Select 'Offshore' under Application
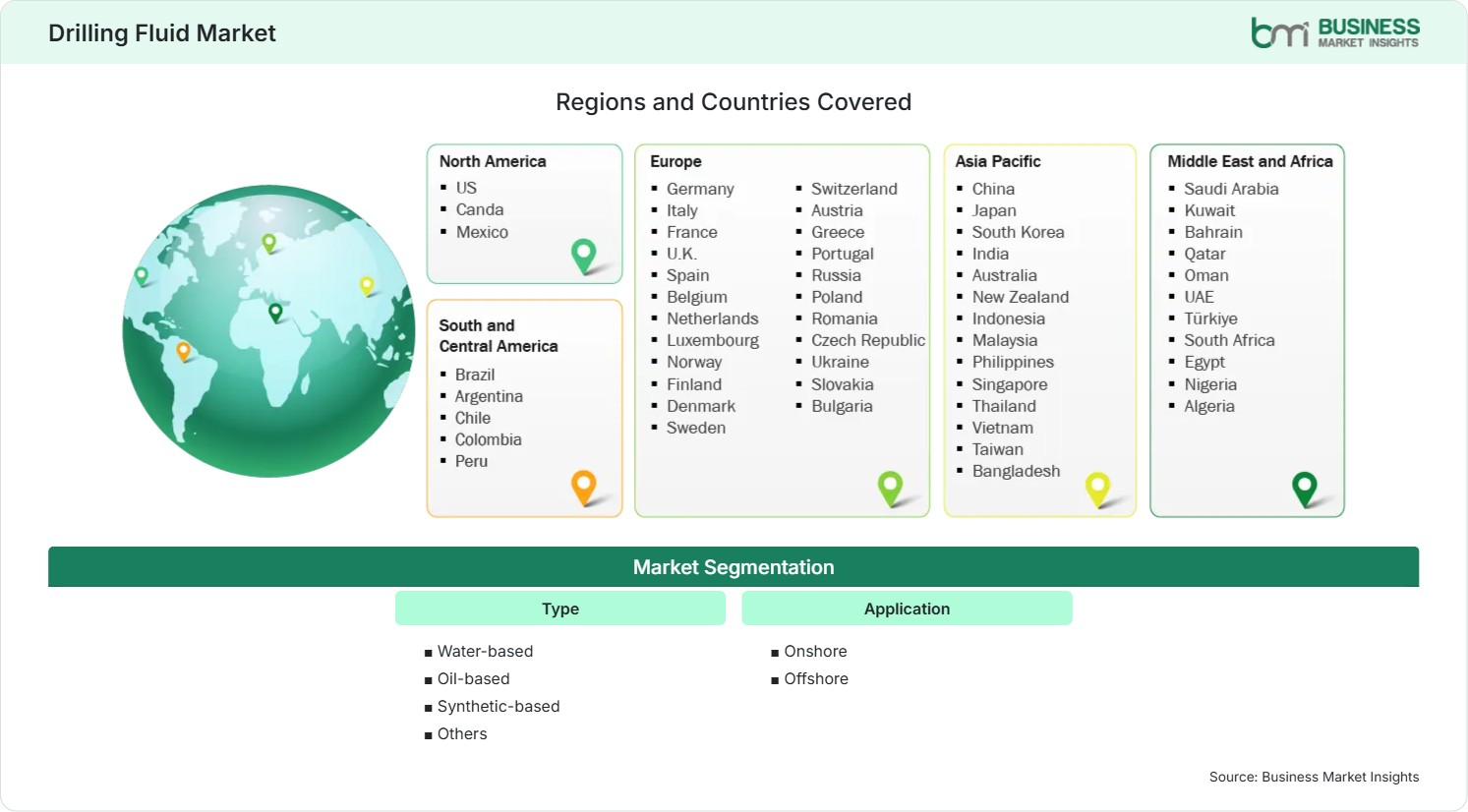Image resolution: width=1468 pixels, height=812 pixels. pyautogui.click(x=816, y=678)
